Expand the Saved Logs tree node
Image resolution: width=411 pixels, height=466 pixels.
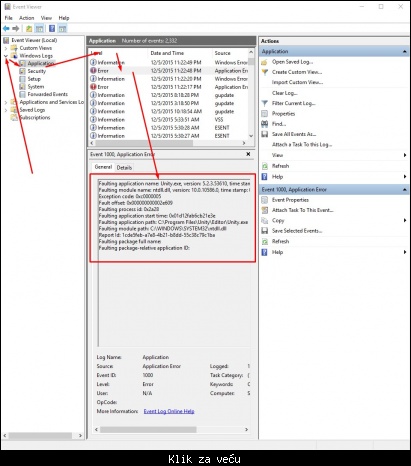coord(6,110)
